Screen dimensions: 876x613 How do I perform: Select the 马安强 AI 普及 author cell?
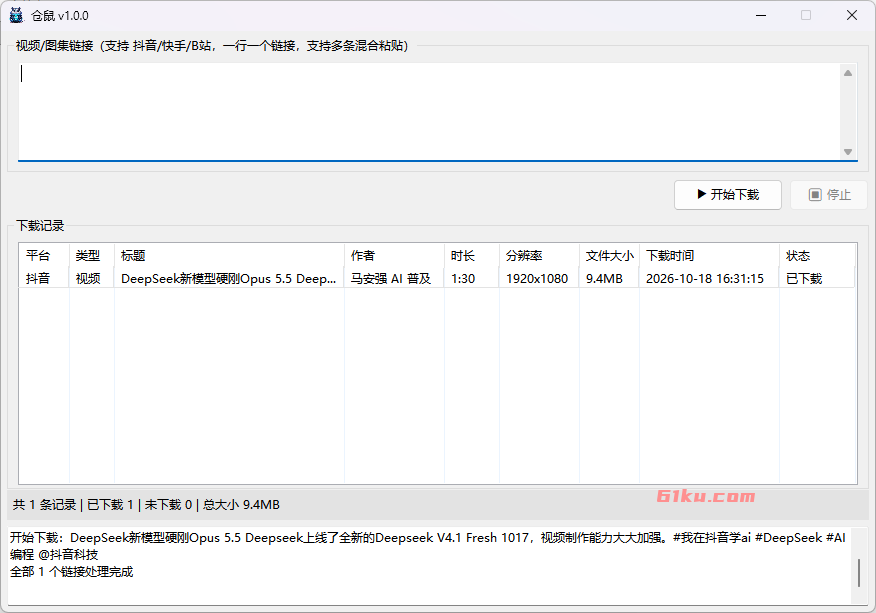394,278
